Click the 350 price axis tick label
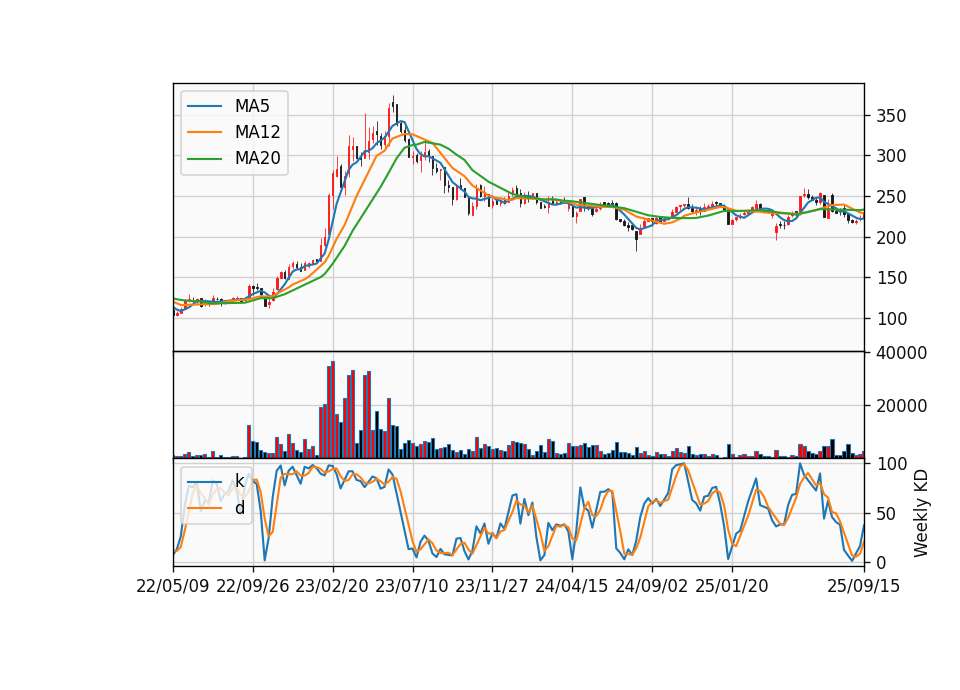 click(x=891, y=116)
